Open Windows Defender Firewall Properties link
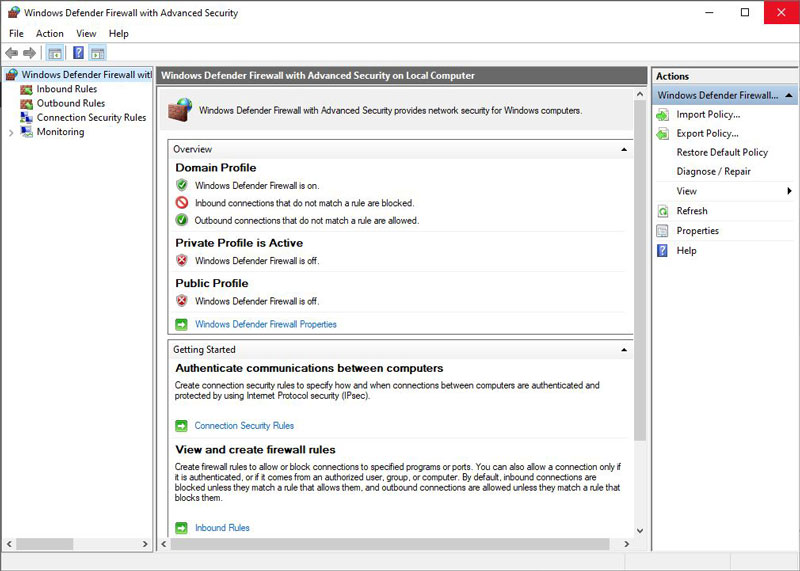 click(266, 324)
